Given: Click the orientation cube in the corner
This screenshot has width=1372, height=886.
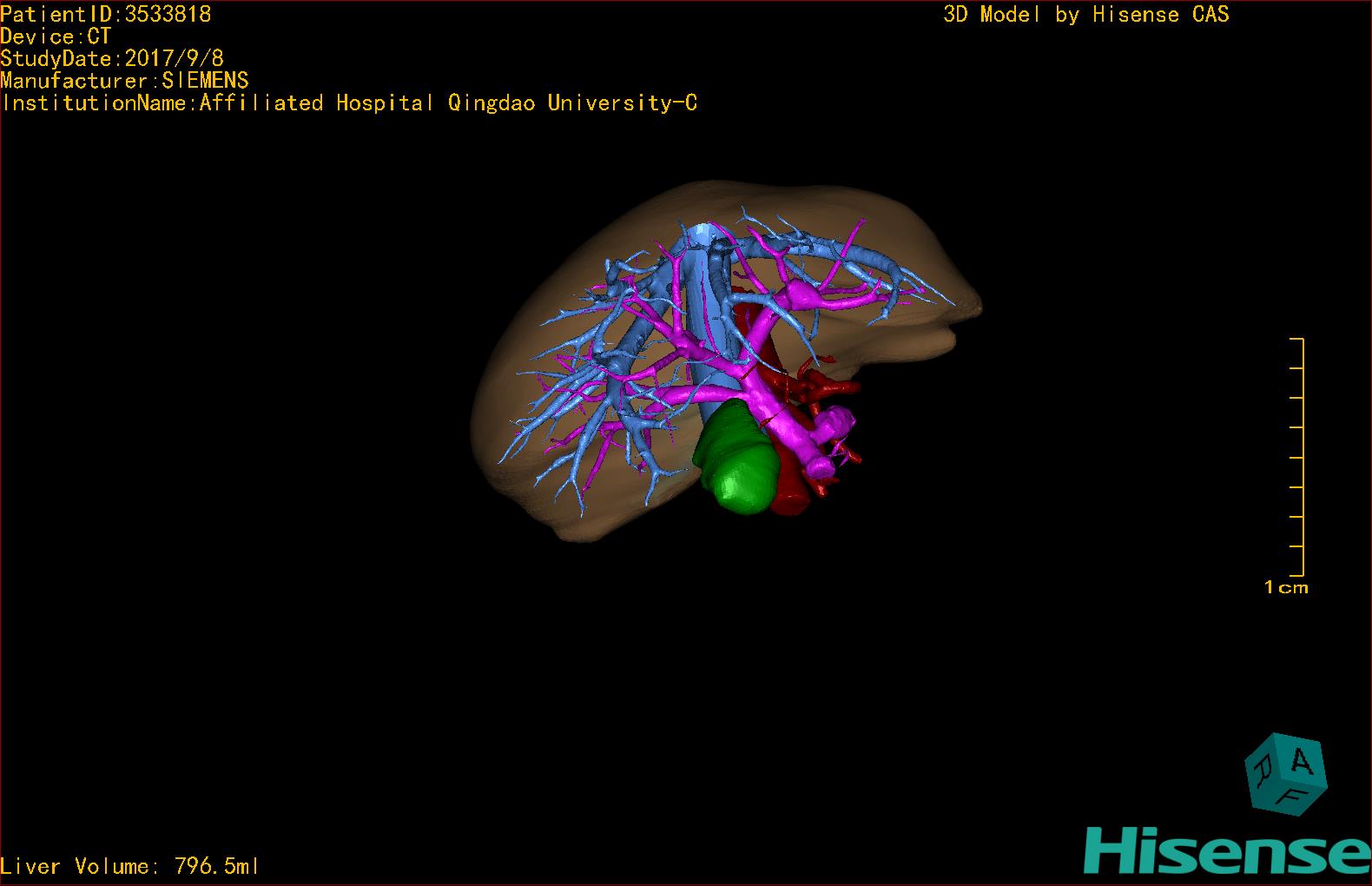Looking at the screenshot, I should tap(1286, 774).
